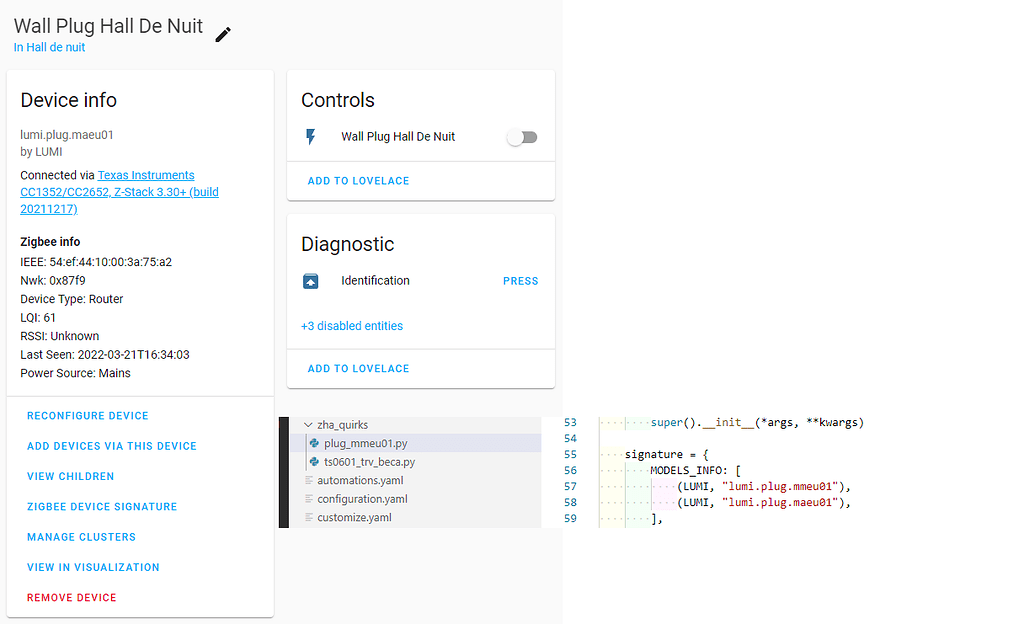Click the pencil edit icon beside device name
Screen dimensions: 1024x624
[223, 34]
